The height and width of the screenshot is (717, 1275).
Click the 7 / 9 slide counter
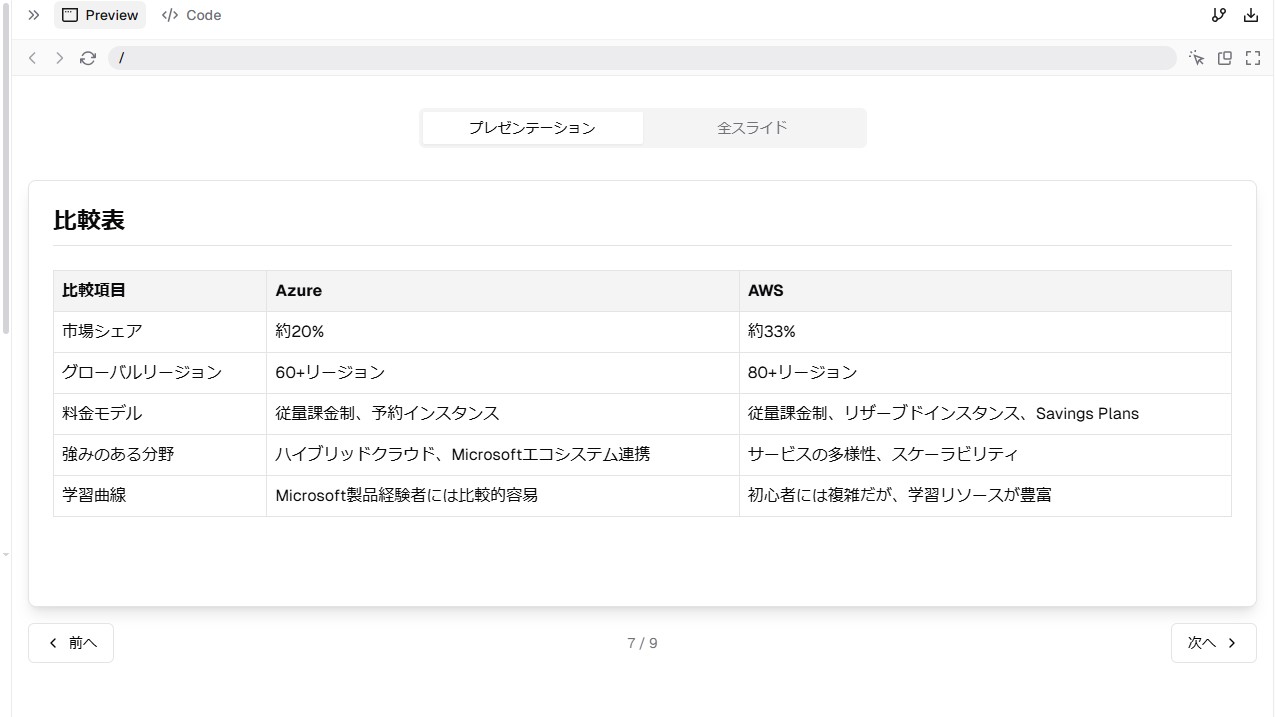coord(642,643)
